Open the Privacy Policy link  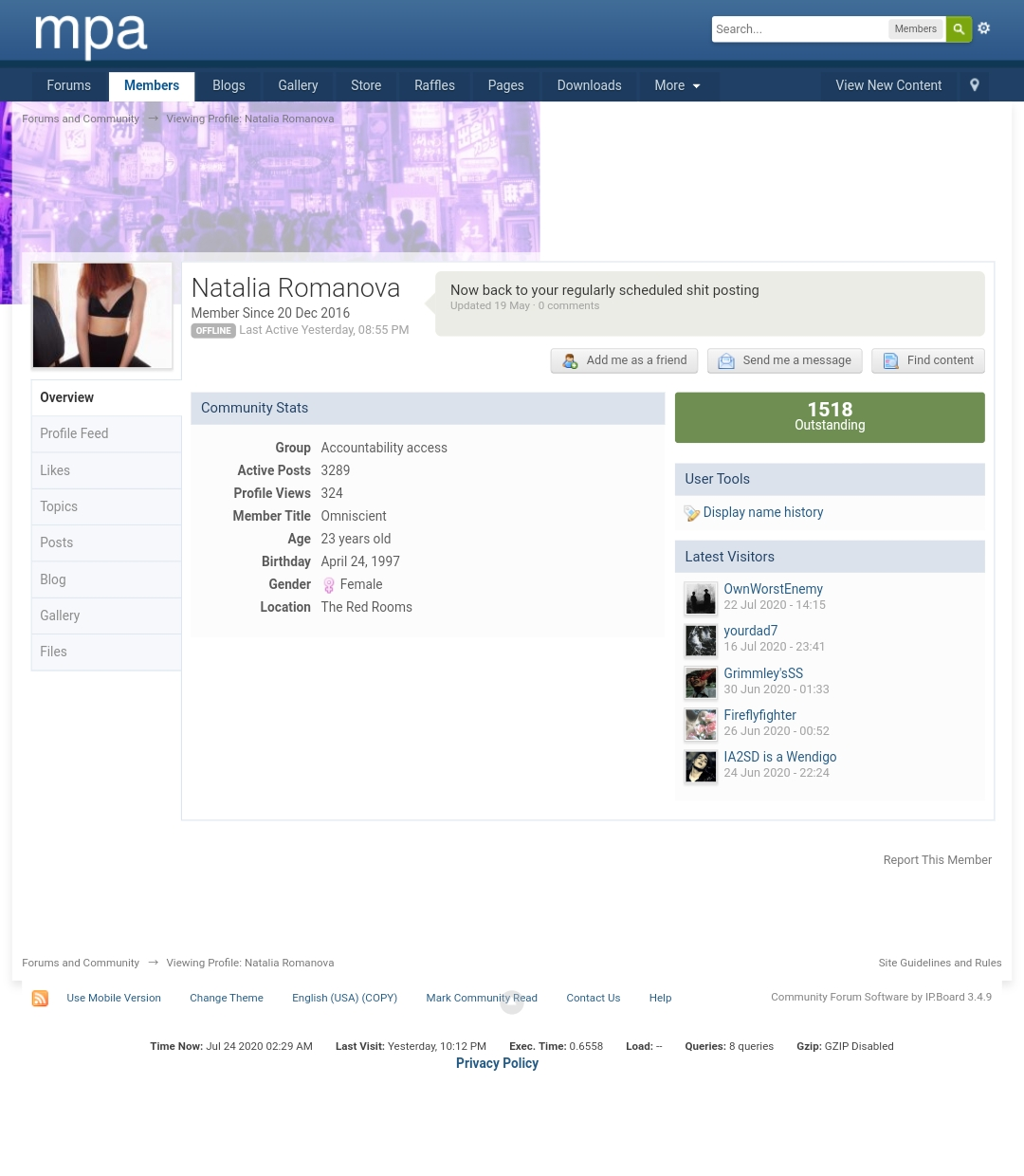pos(497,1063)
